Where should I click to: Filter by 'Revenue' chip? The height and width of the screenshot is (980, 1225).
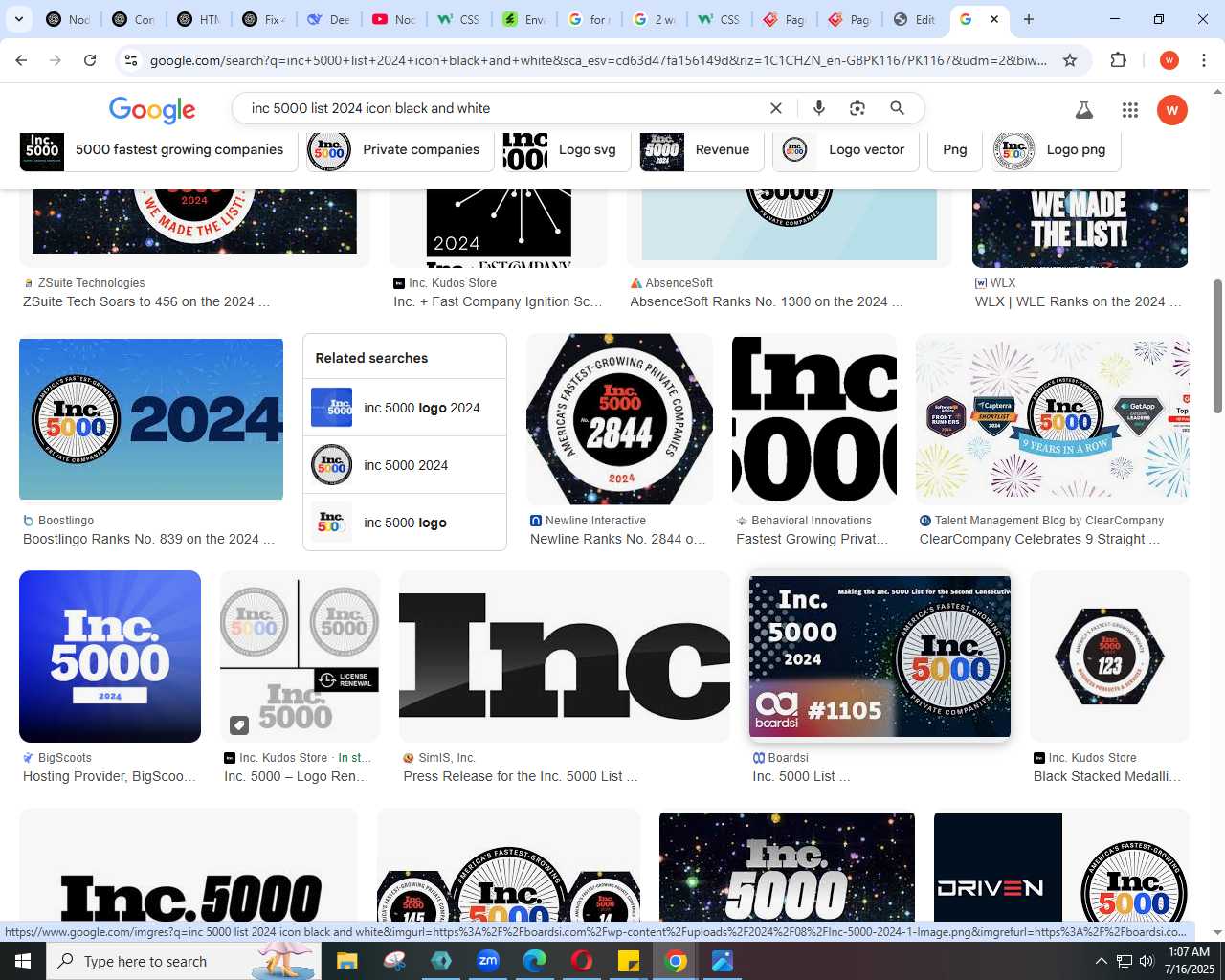point(702,150)
